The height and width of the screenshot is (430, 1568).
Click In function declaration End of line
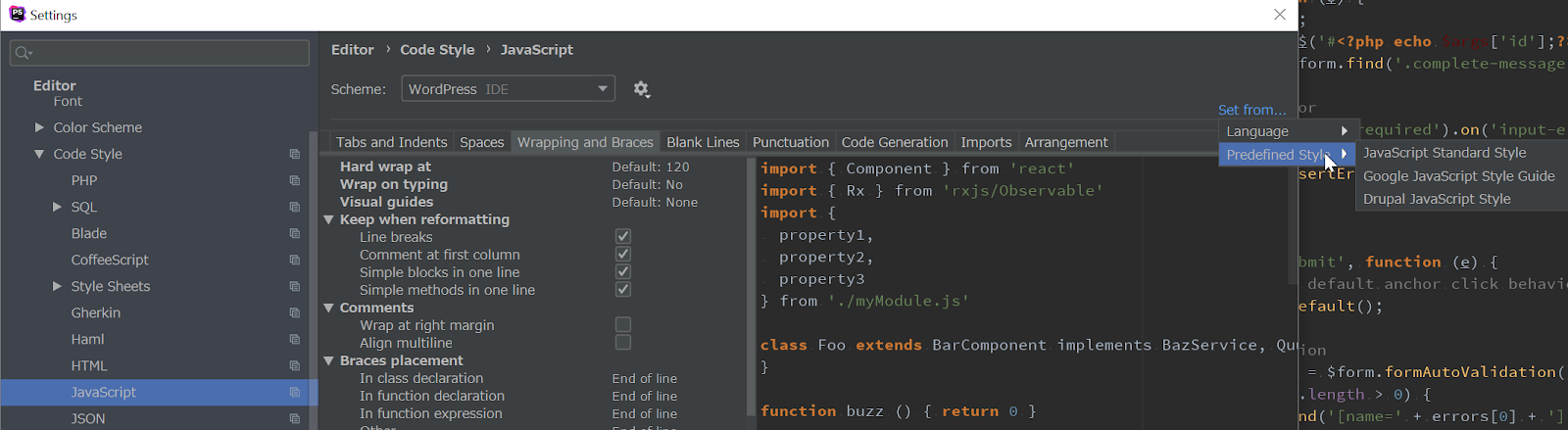tap(645, 396)
